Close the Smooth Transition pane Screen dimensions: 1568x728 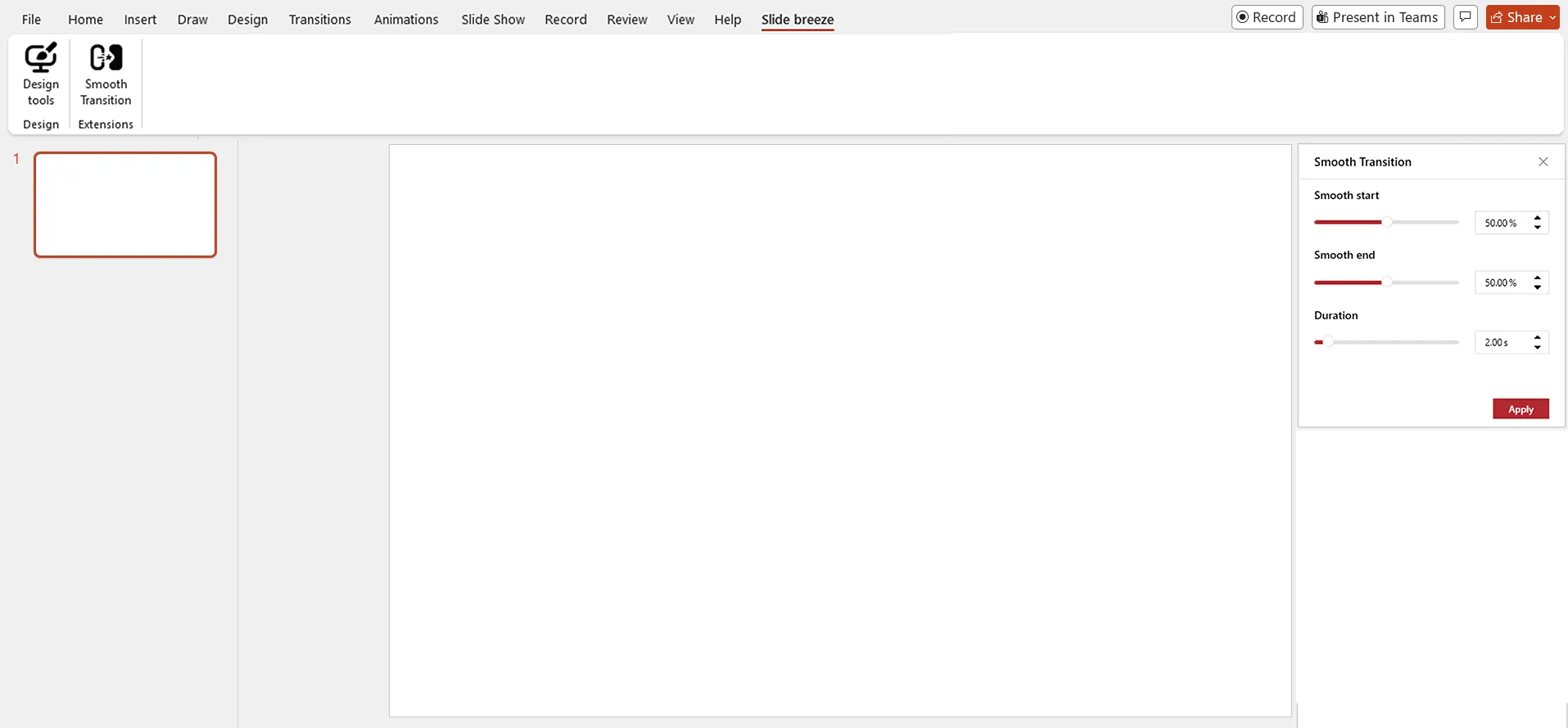[x=1543, y=162]
